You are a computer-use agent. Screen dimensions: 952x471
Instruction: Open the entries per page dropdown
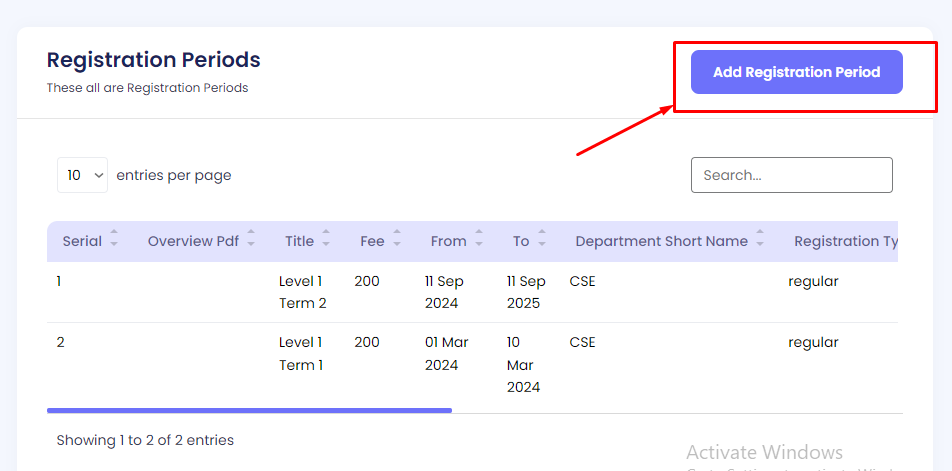point(83,175)
